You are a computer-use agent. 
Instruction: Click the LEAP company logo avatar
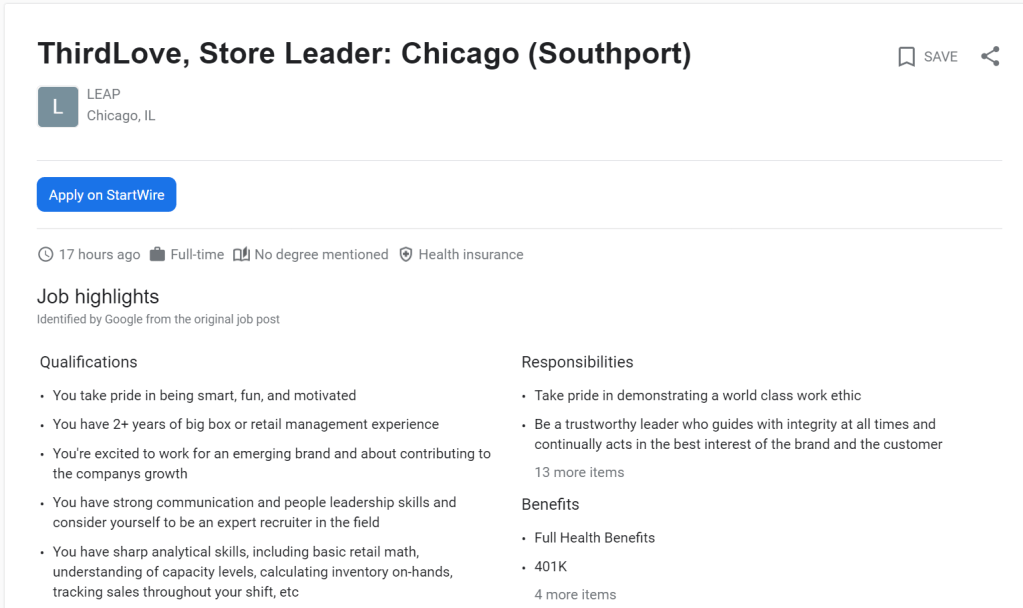point(58,107)
